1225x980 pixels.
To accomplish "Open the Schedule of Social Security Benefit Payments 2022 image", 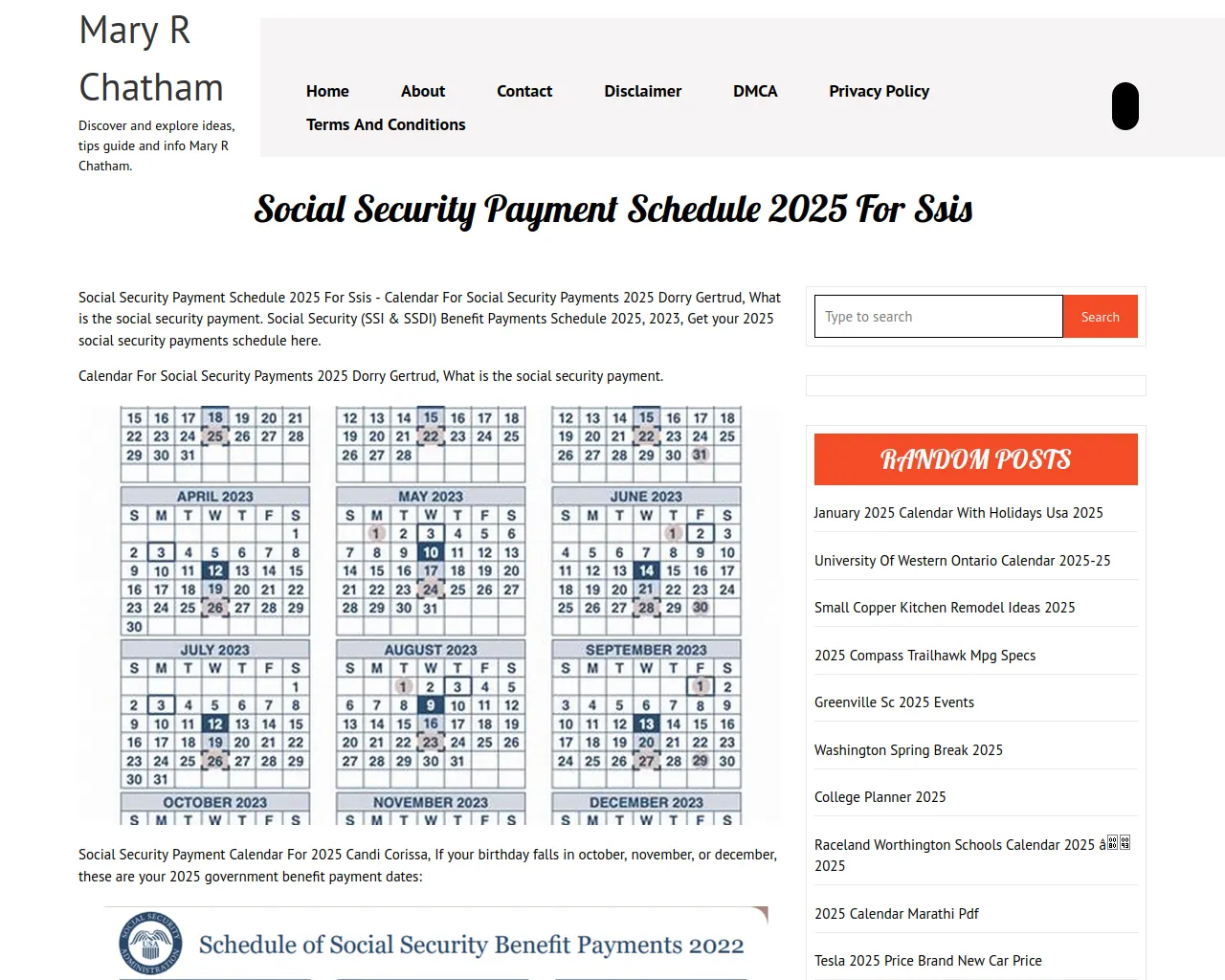I will (435, 944).
